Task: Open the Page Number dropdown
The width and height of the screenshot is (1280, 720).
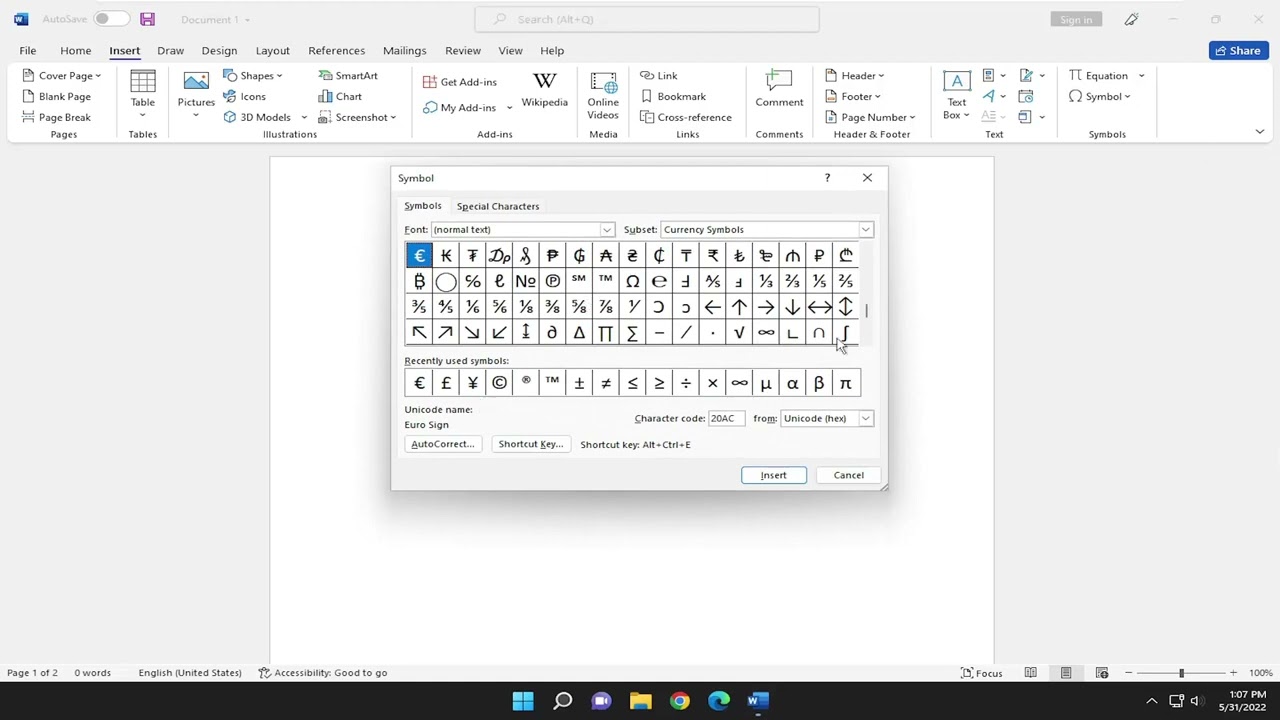Action: (x=870, y=117)
